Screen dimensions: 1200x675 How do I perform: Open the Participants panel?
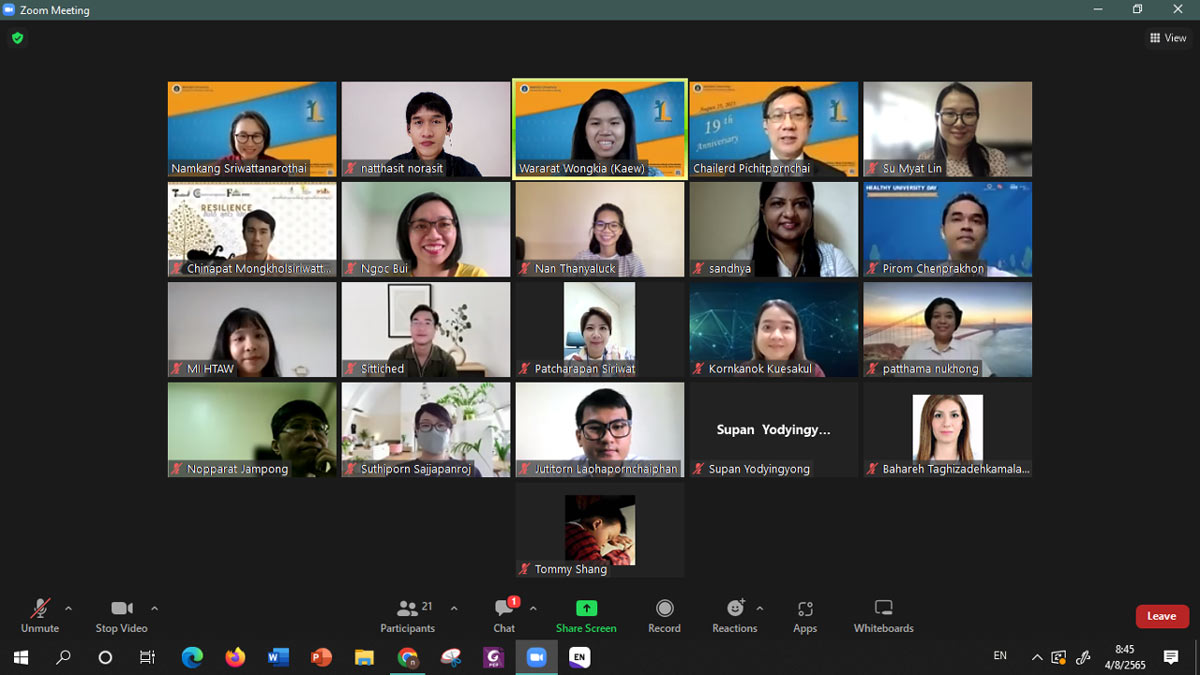pyautogui.click(x=407, y=615)
